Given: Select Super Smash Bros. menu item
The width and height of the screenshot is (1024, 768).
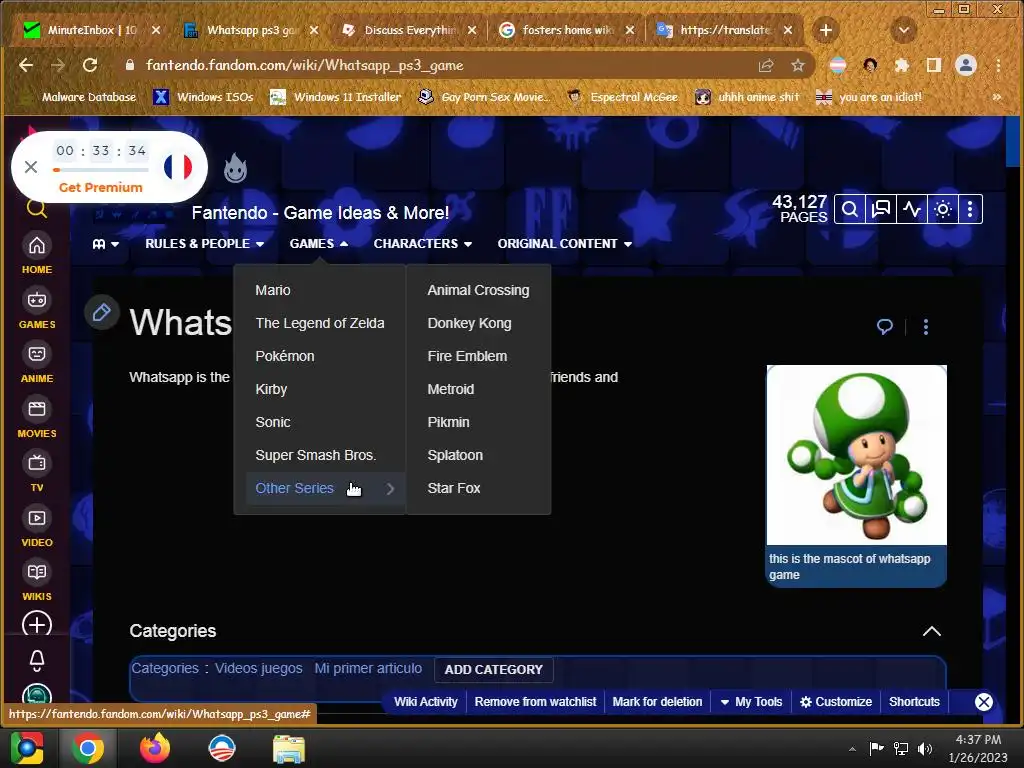Looking at the screenshot, I should (x=315, y=455).
